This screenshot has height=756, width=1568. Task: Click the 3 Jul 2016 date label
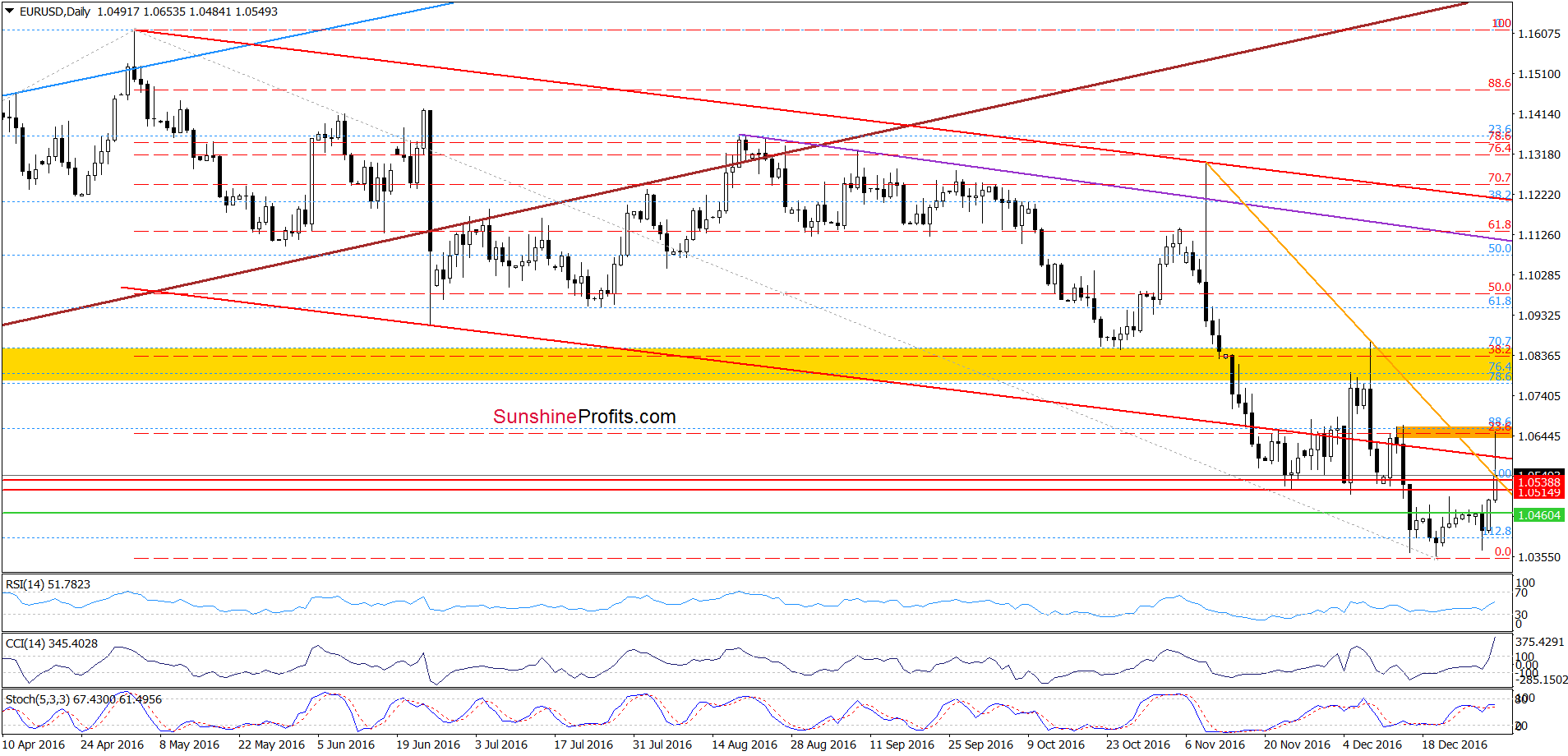tap(501, 744)
